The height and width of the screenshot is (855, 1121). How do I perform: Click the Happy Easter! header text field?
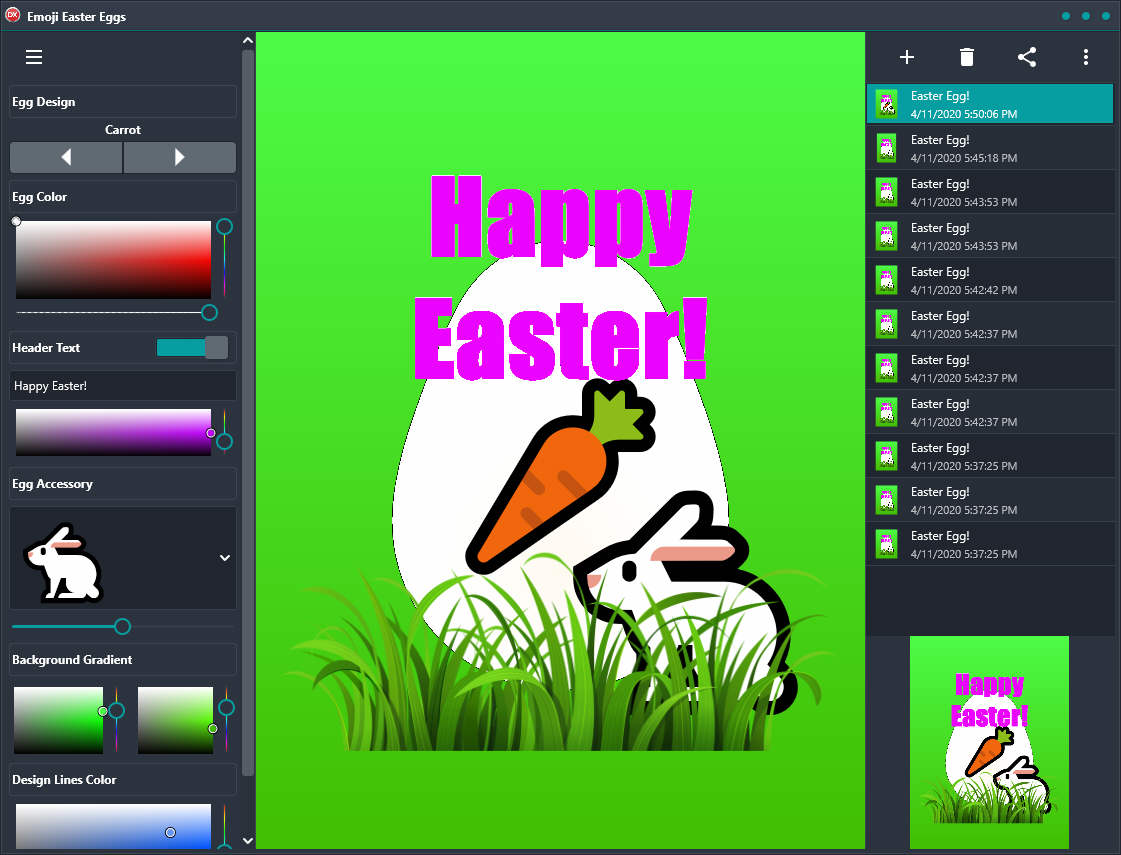point(123,386)
